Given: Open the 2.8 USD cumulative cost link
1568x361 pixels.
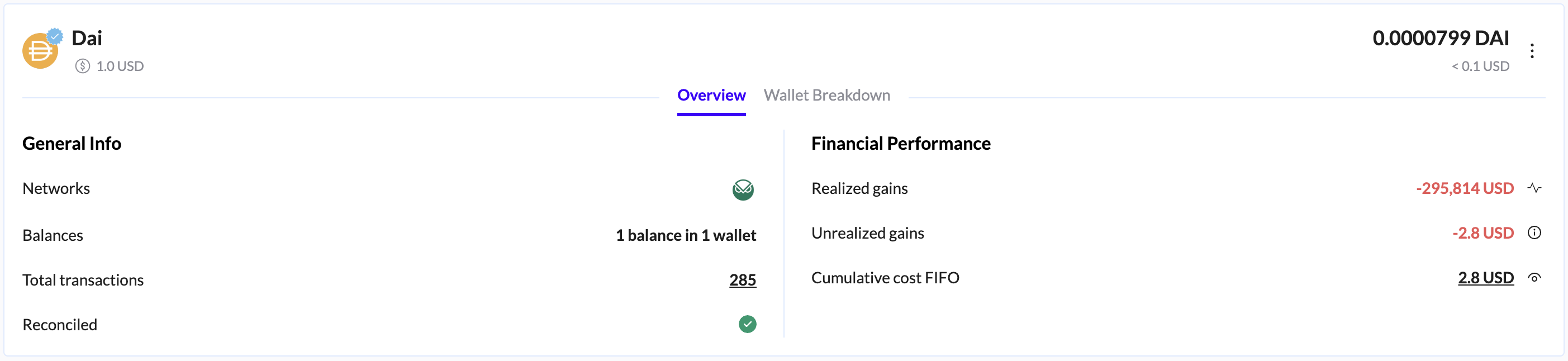Looking at the screenshot, I should pyautogui.click(x=1485, y=278).
